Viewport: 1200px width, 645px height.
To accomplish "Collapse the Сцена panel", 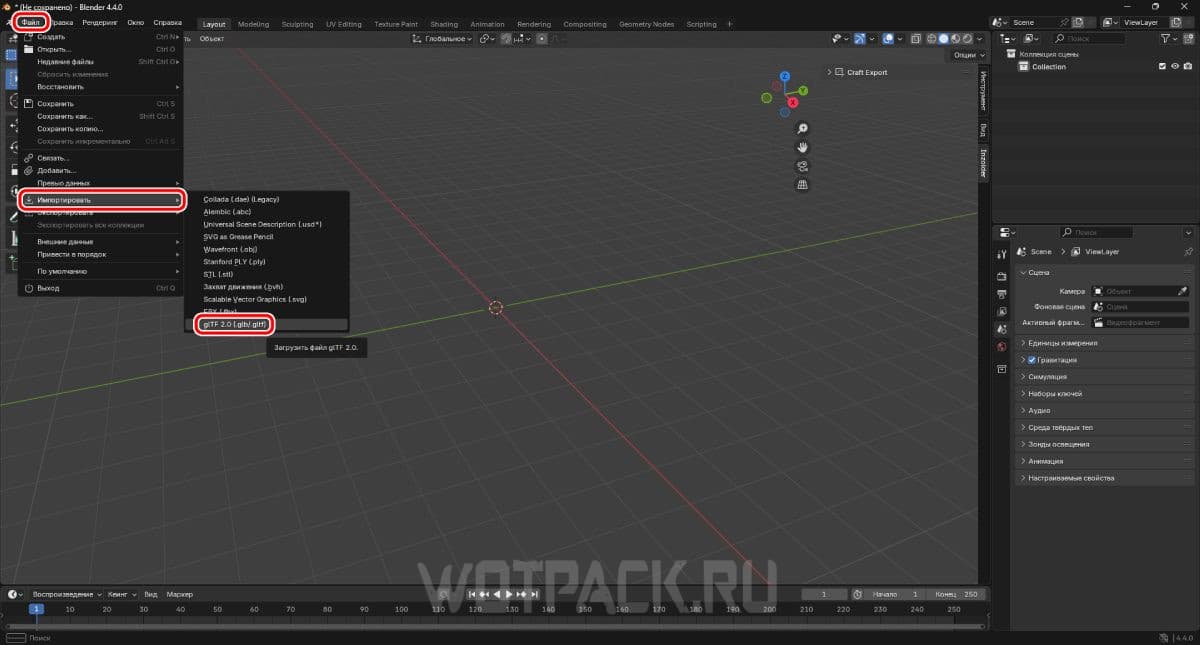I will (x=1105, y=272).
